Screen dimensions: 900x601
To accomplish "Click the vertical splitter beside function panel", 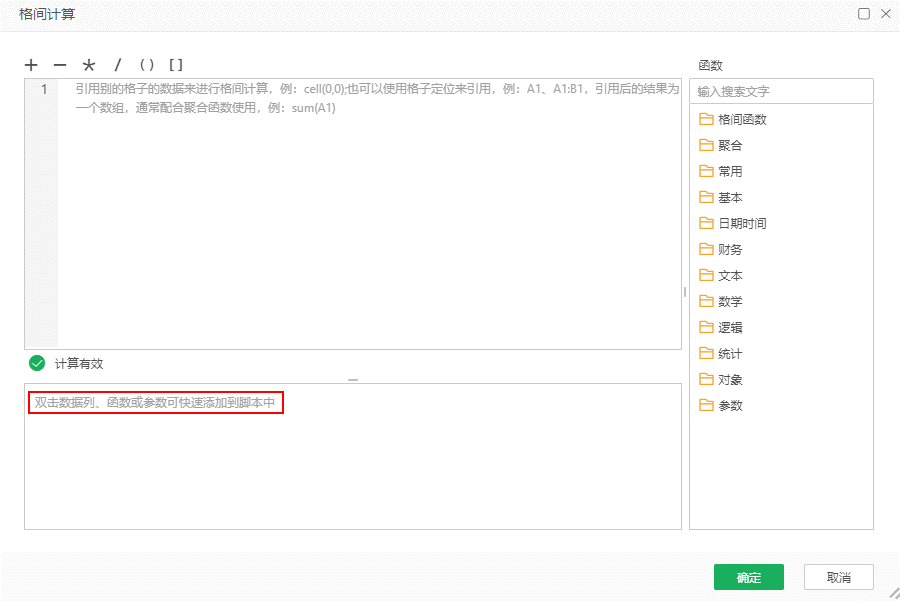I will (x=685, y=292).
